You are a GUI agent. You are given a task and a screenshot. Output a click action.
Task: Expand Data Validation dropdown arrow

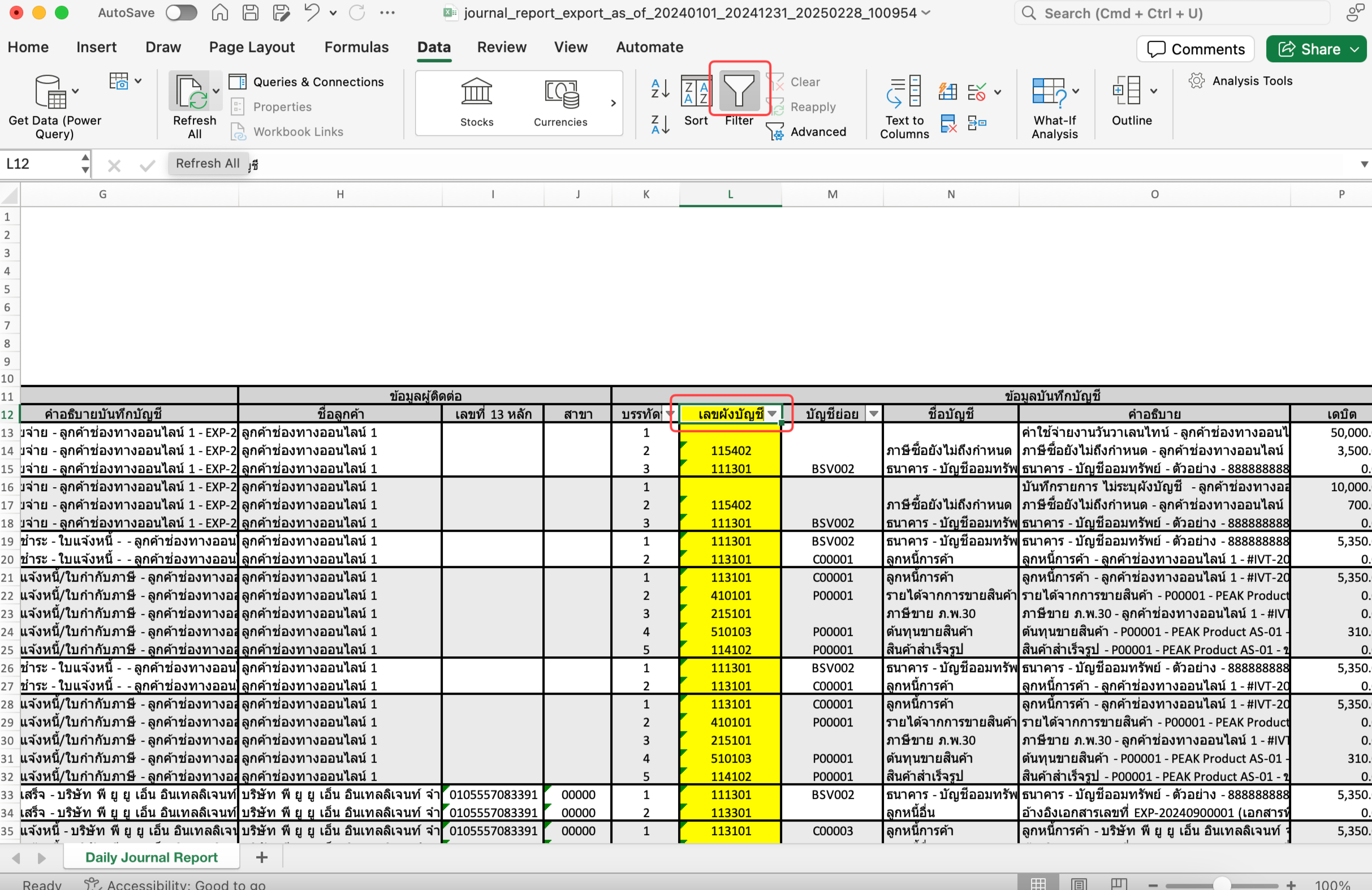point(998,92)
